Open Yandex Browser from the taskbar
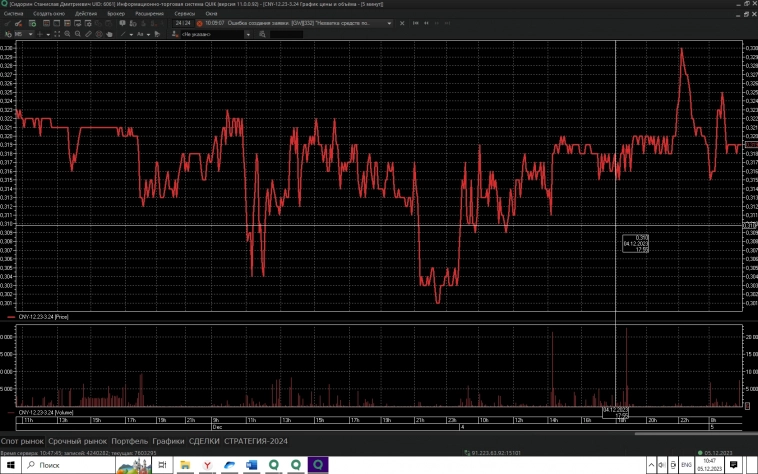Screen dimensions: 758x474 206,466
